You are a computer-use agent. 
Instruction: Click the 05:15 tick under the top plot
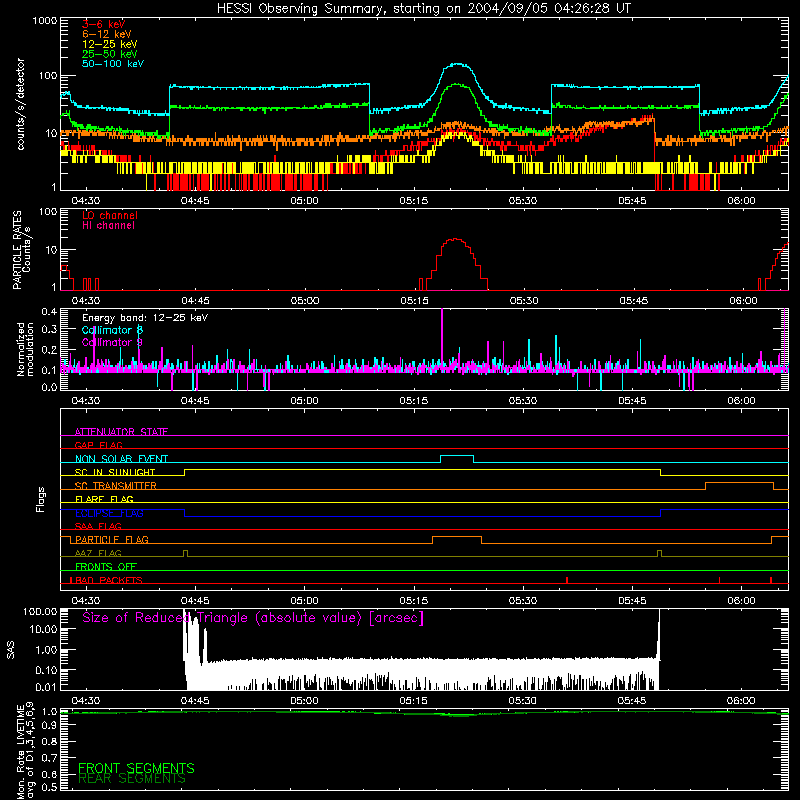click(414, 201)
